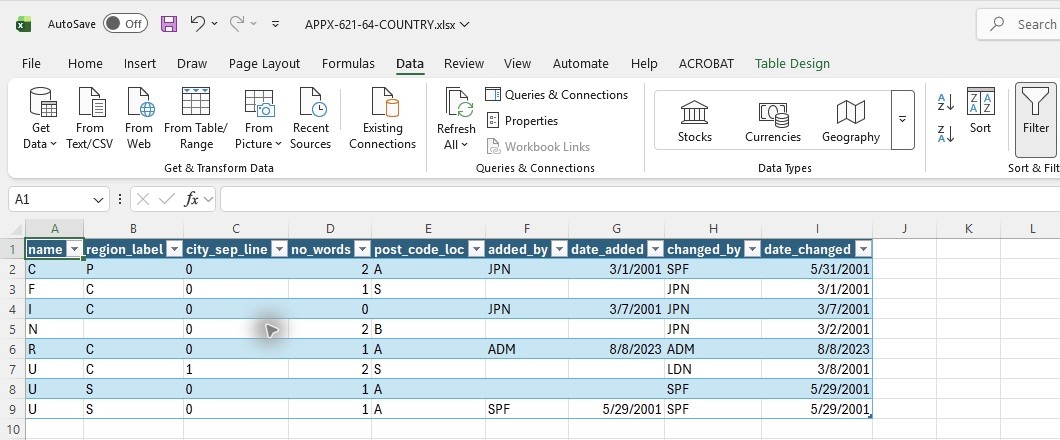Image resolution: width=1060 pixels, height=440 pixels.
Task: Open the Draw tab
Action: 192,64
